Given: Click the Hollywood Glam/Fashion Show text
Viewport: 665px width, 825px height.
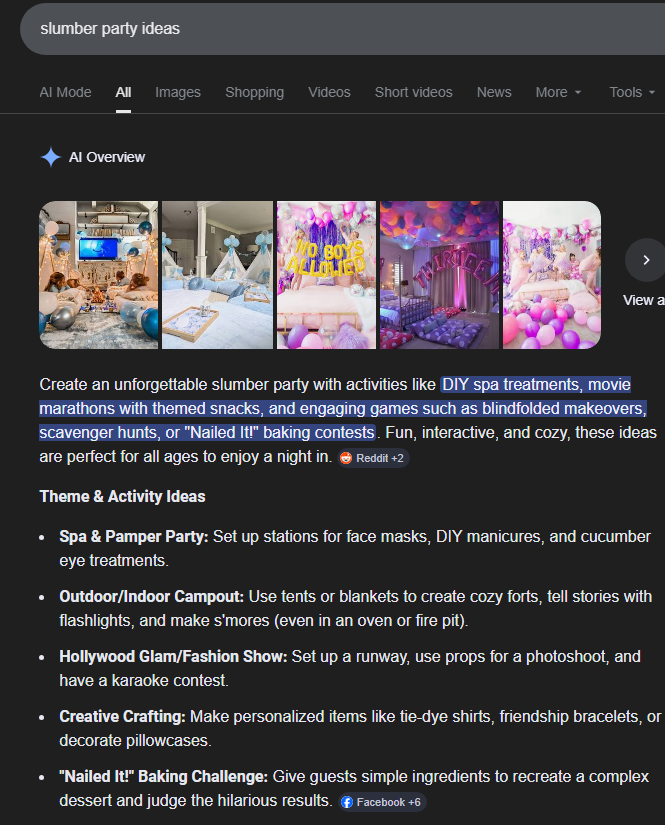Looking at the screenshot, I should coord(173,657).
